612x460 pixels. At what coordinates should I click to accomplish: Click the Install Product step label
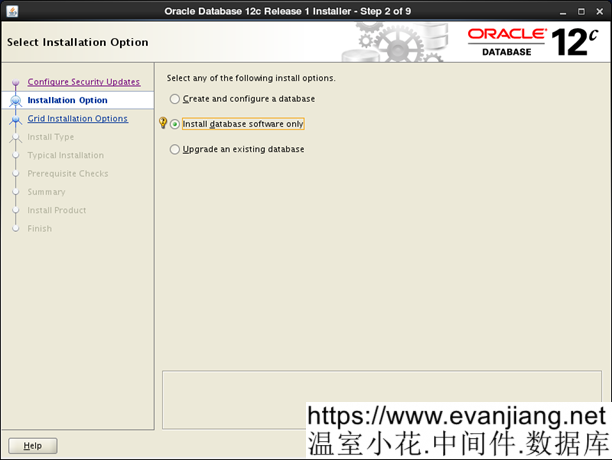point(56,210)
